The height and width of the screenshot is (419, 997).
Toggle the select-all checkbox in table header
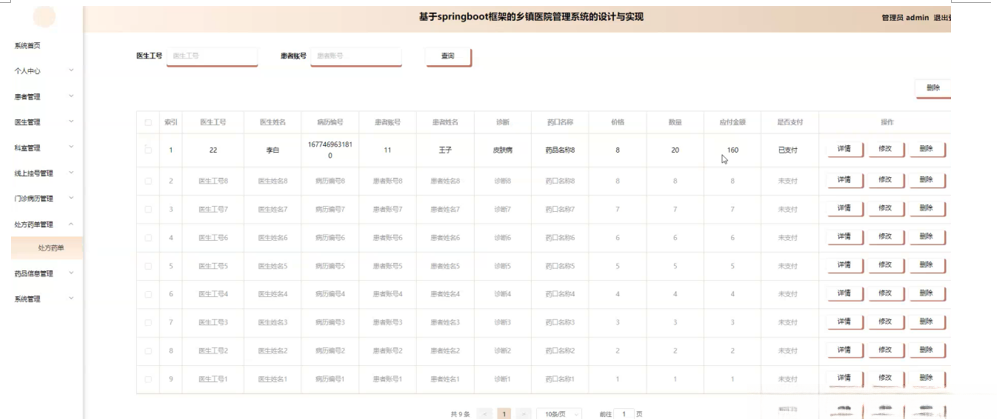[148, 122]
